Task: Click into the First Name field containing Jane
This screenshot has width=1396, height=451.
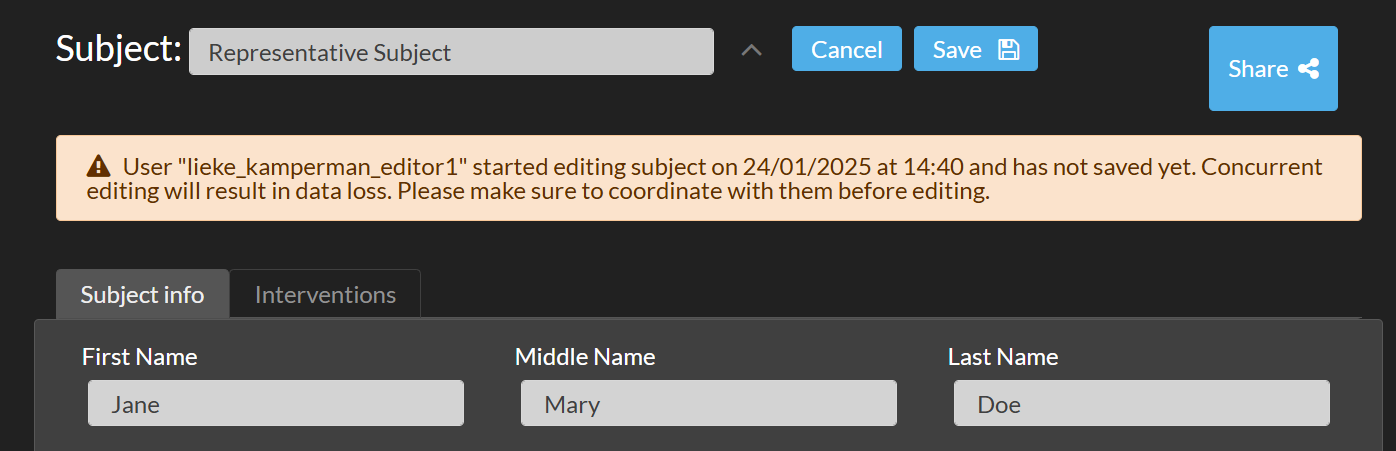Action: pyautogui.click(x=276, y=403)
